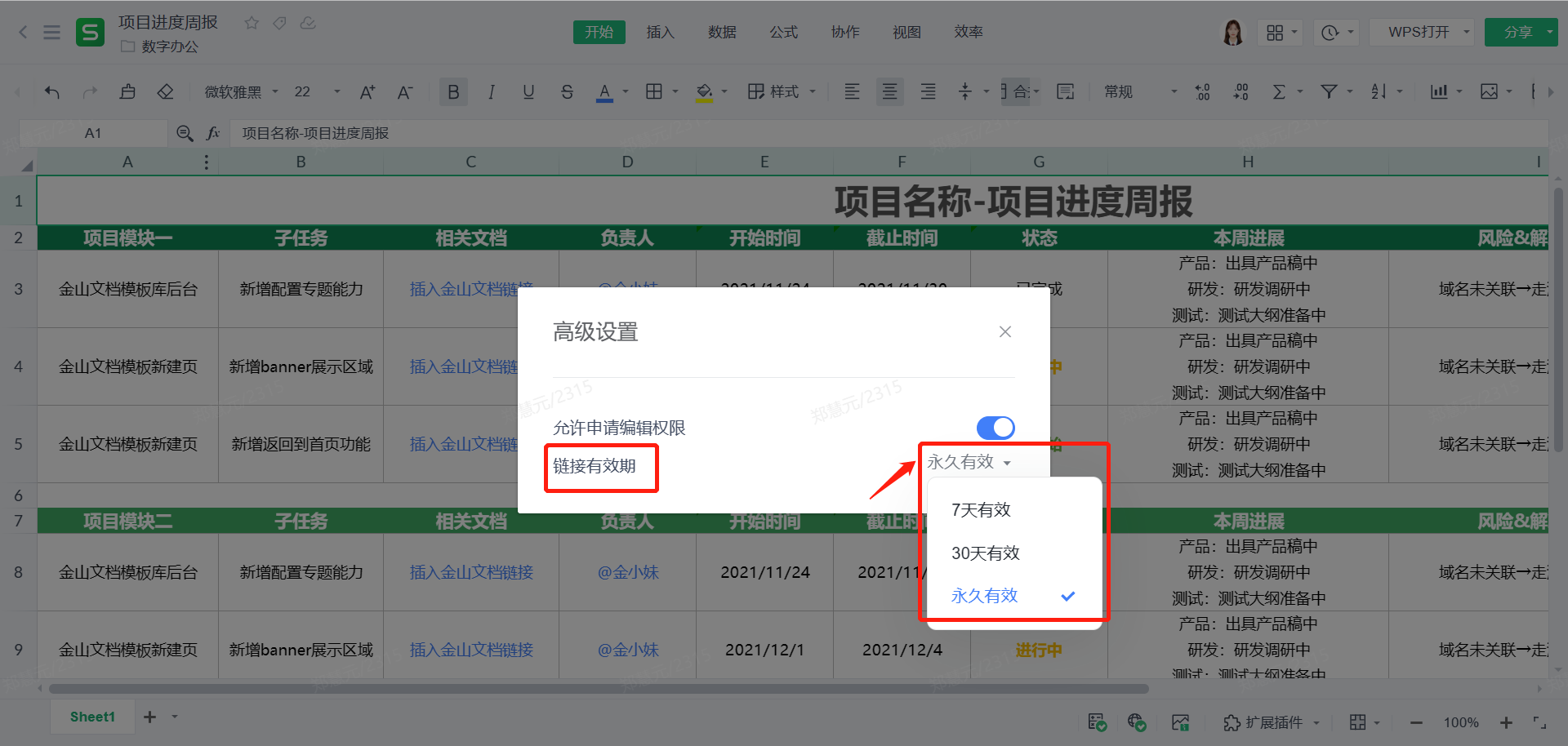
Task: Close the 高级设置 dialog
Action: tap(1005, 331)
